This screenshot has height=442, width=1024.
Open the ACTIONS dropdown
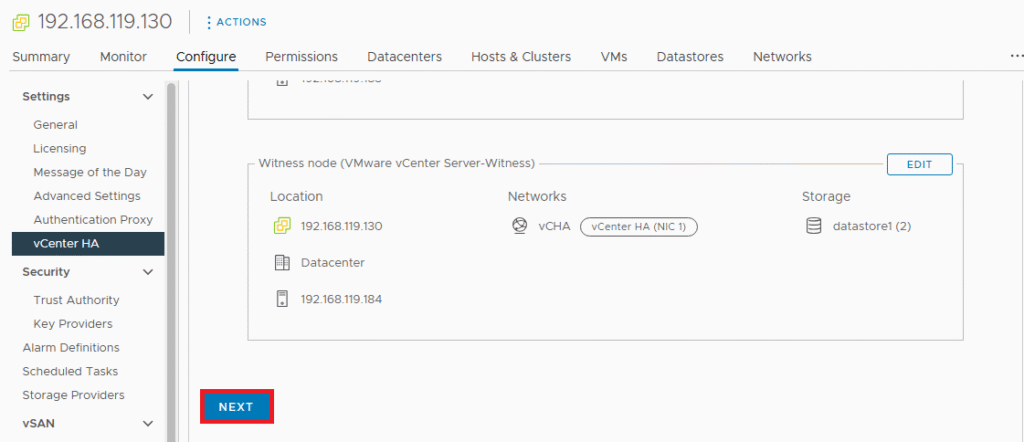(236, 22)
